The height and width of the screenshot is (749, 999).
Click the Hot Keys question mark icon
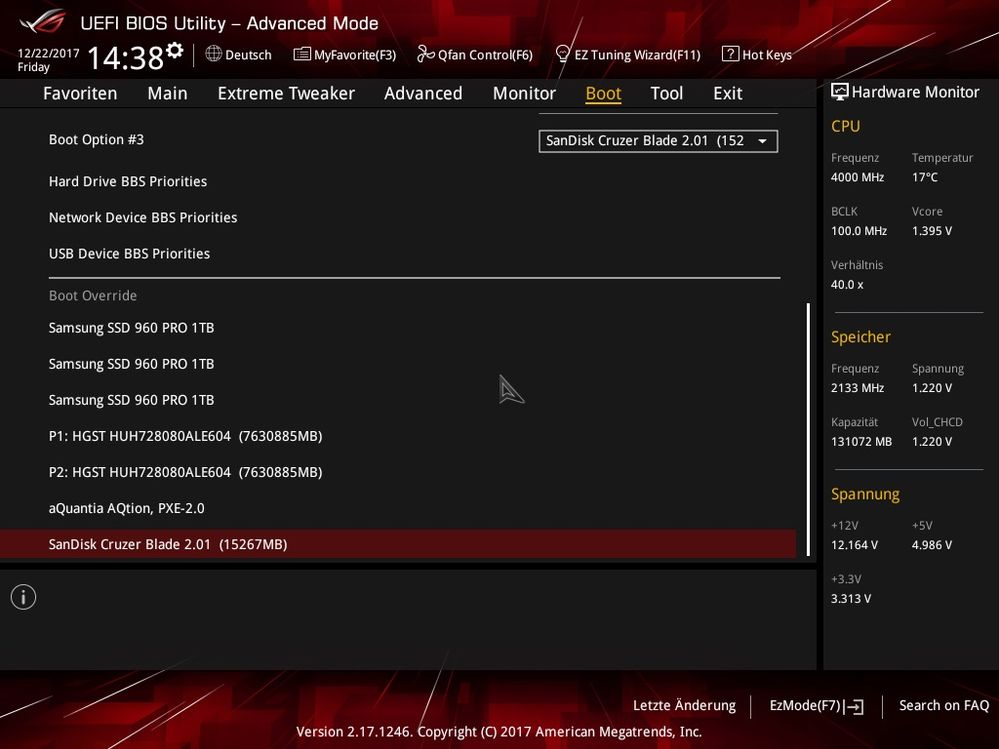(x=730, y=54)
